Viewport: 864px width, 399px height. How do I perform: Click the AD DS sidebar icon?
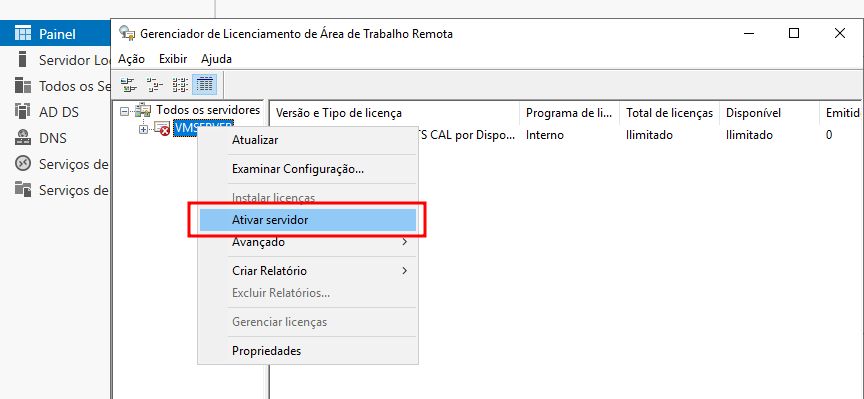[x=23, y=111]
